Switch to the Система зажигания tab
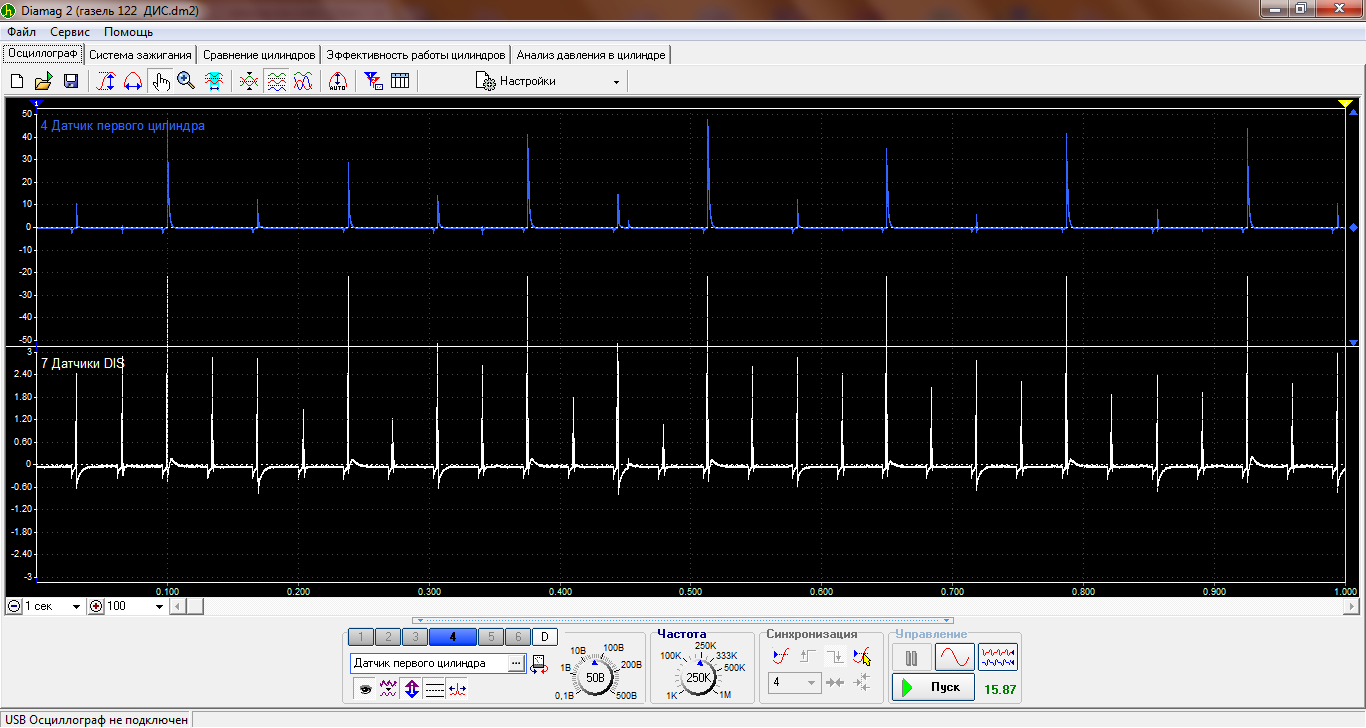The image size is (1366, 728). [x=140, y=55]
